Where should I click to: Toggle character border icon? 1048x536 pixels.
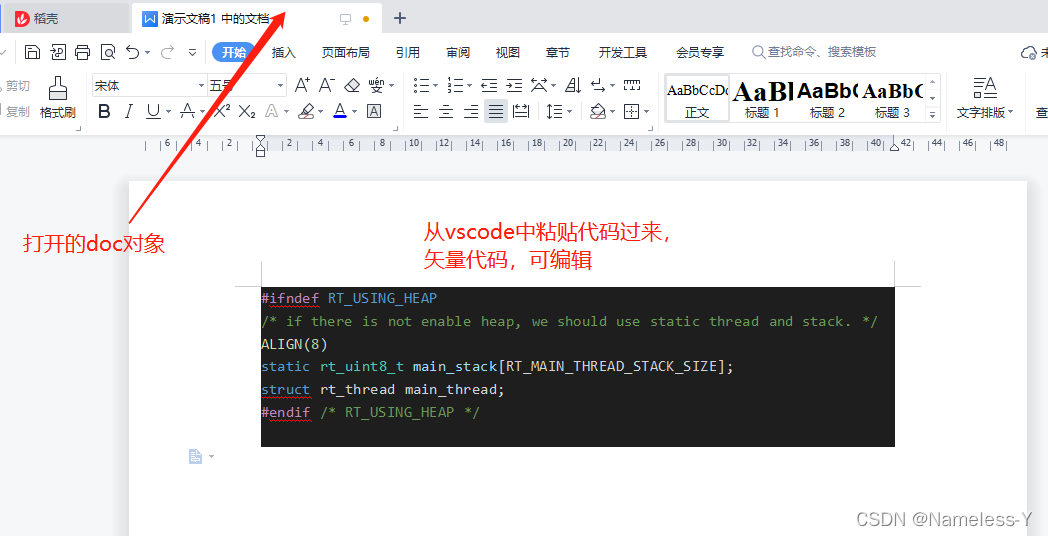pyautogui.click(x=374, y=112)
